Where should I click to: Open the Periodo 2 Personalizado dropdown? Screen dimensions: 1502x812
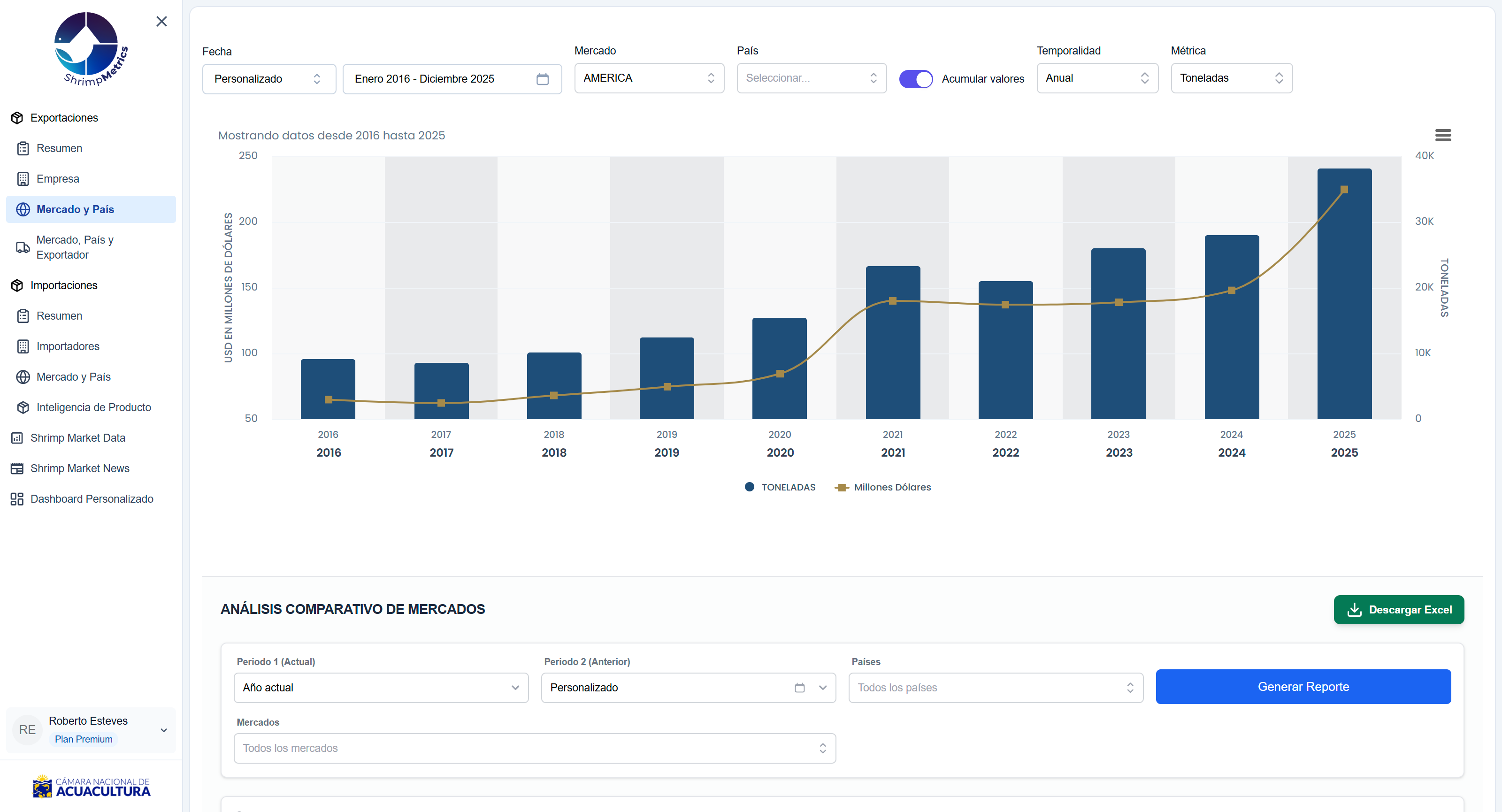click(688, 687)
